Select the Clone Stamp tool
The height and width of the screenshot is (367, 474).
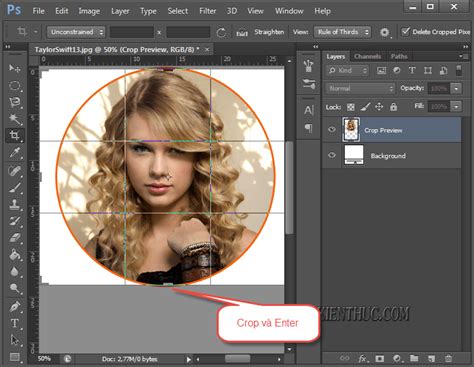point(14,204)
